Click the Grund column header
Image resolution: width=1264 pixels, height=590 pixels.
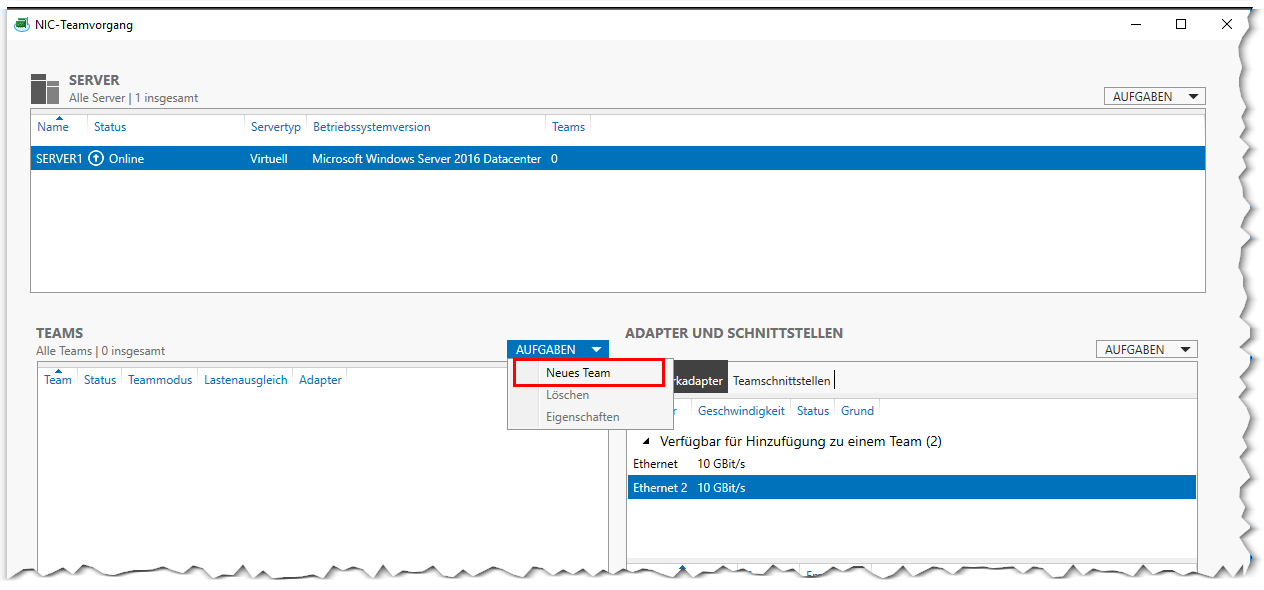click(857, 411)
